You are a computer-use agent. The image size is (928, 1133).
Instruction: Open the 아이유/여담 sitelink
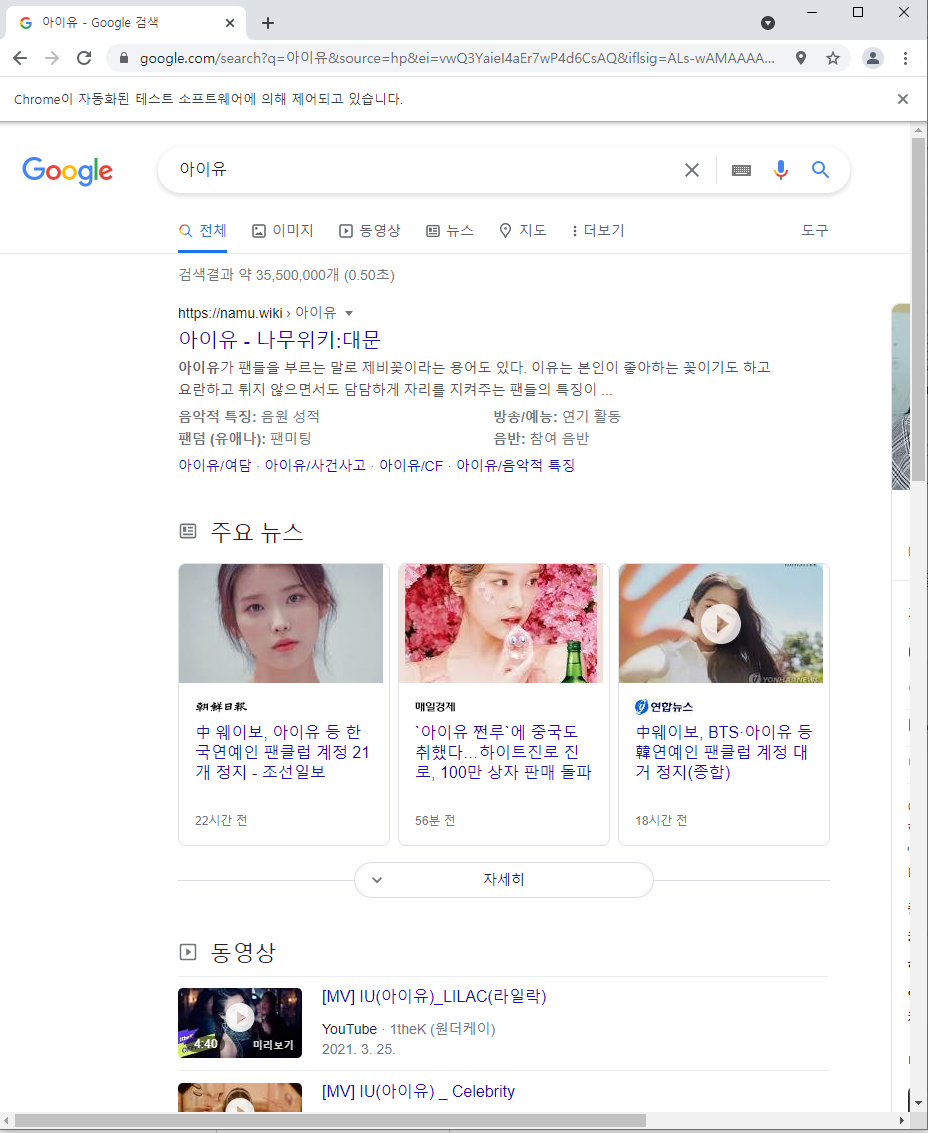coord(215,465)
